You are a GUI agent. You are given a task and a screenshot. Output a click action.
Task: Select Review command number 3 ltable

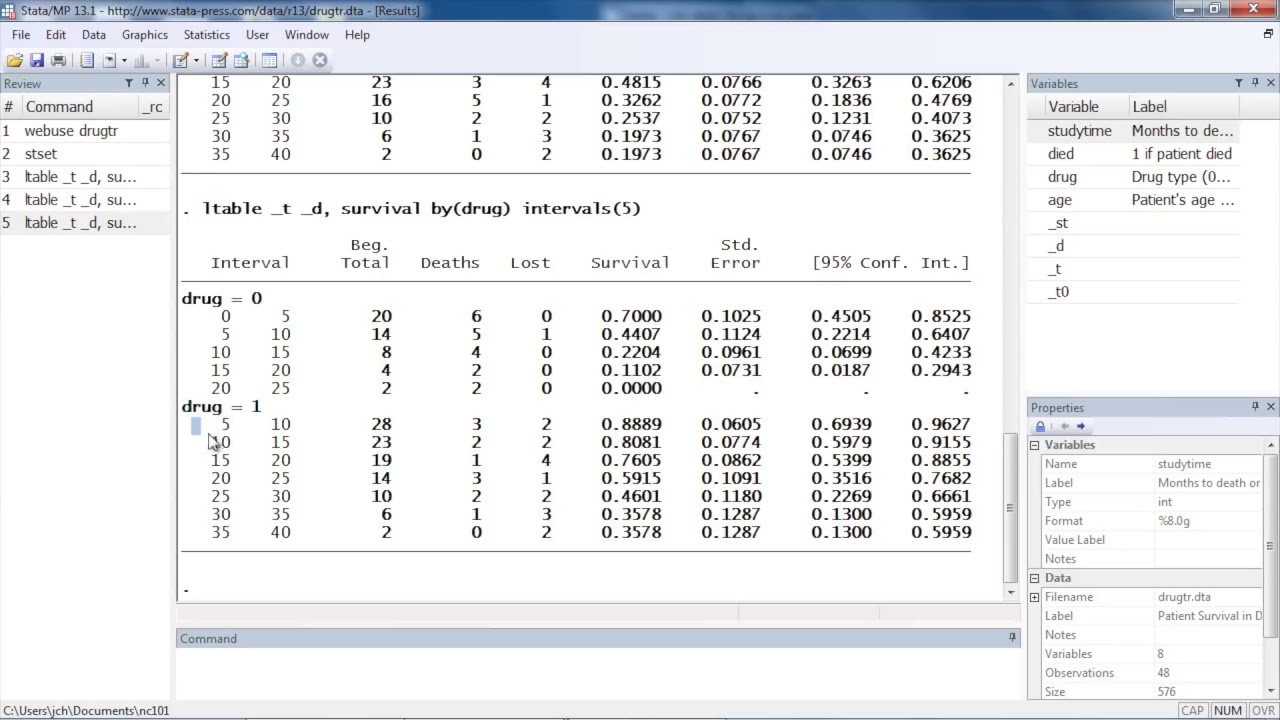85,177
